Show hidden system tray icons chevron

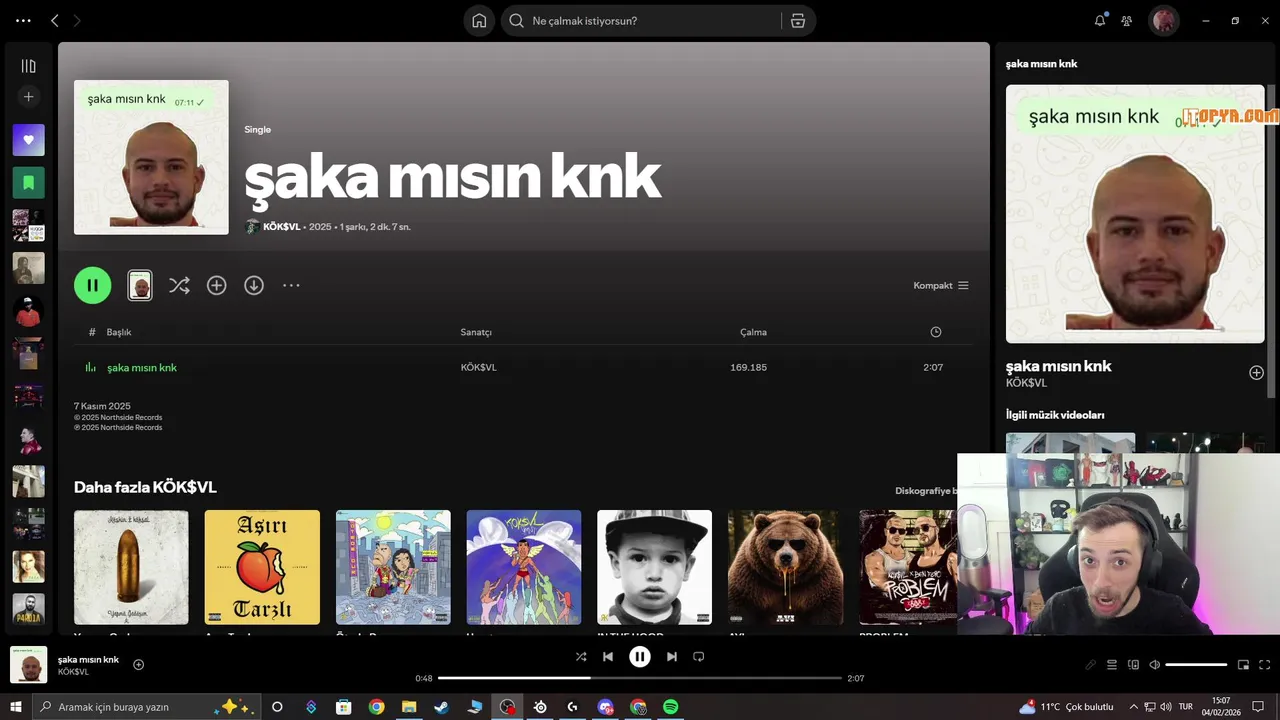tap(1133, 707)
